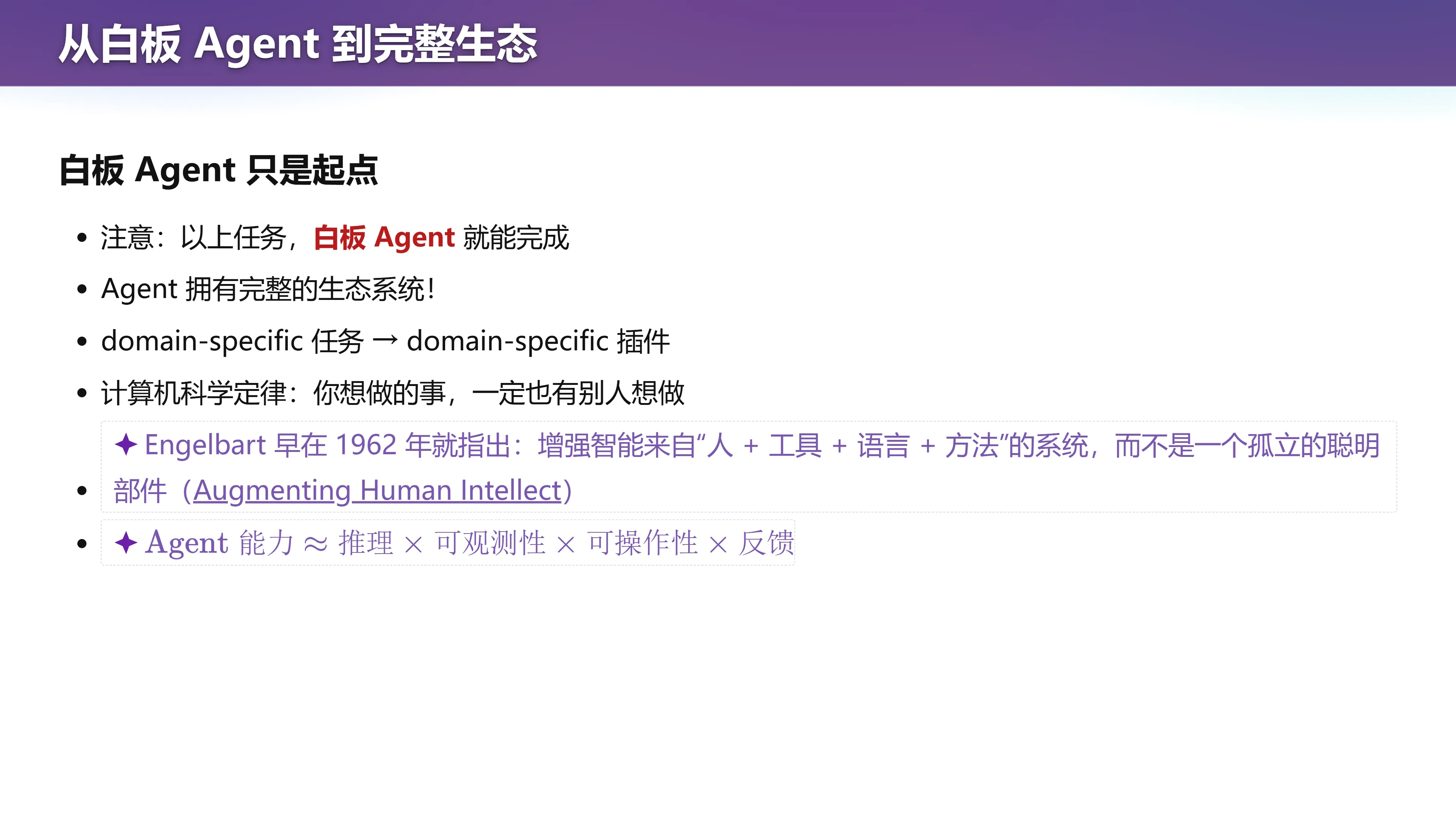
Task: Click the bullet dot beside 部件 line
Action: (83, 491)
